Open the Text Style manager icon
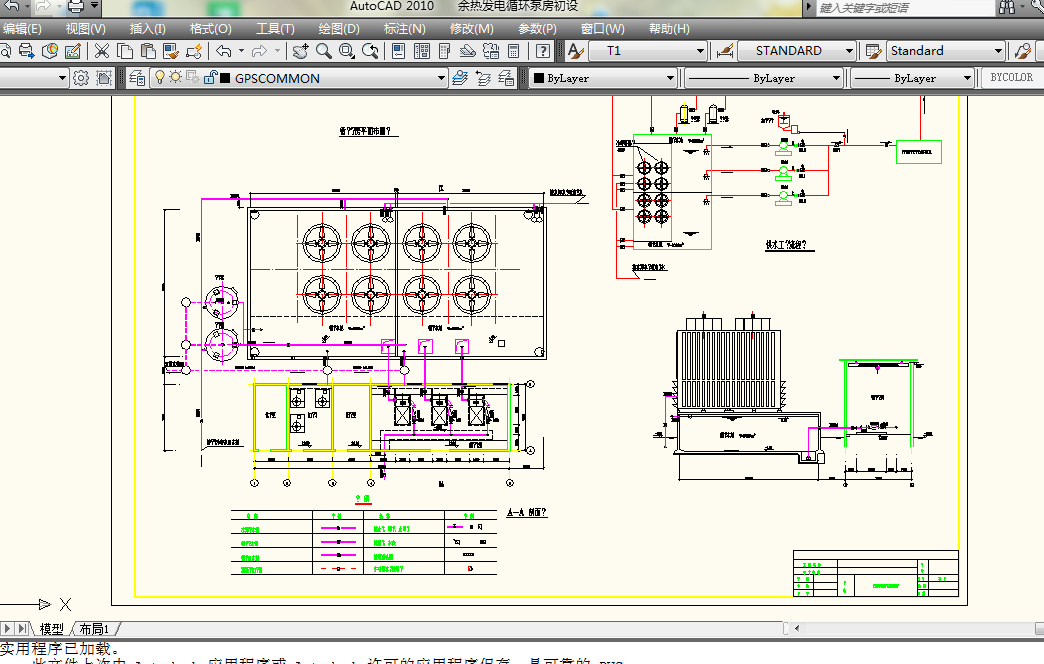The height and width of the screenshot is (664, 1044). point(575,51)
